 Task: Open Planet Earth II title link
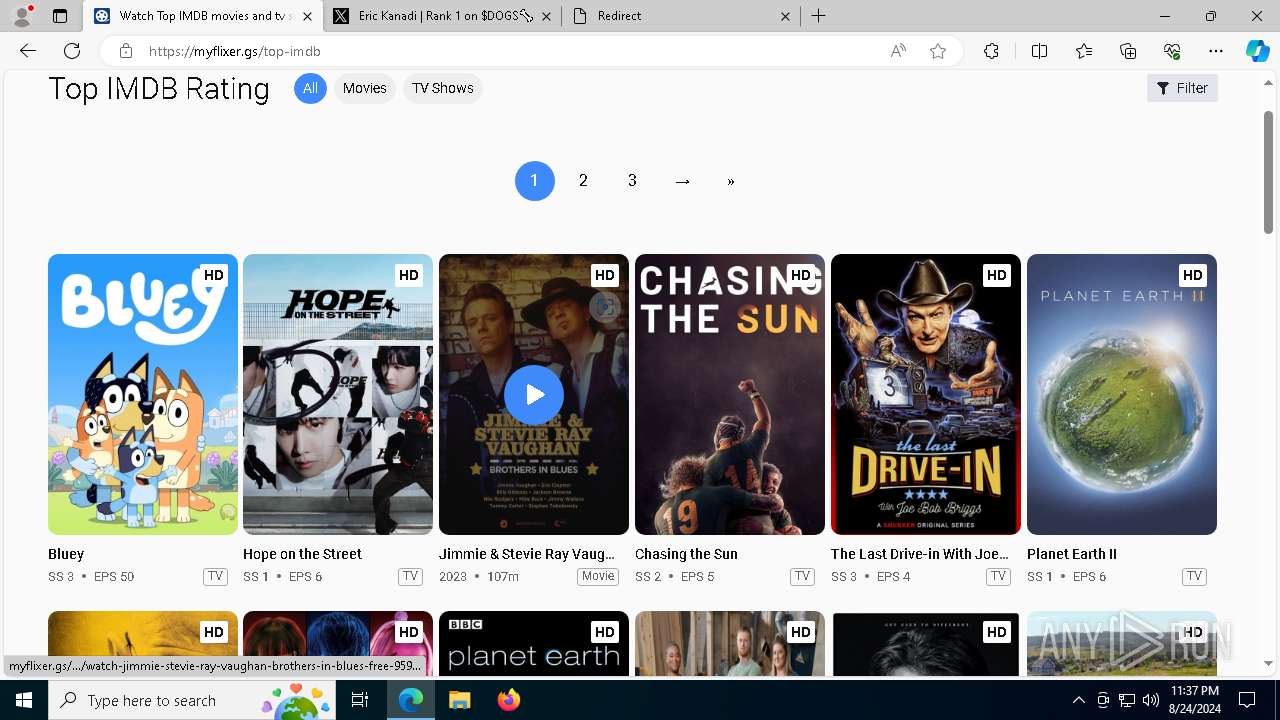click(x=1072, y=554)
